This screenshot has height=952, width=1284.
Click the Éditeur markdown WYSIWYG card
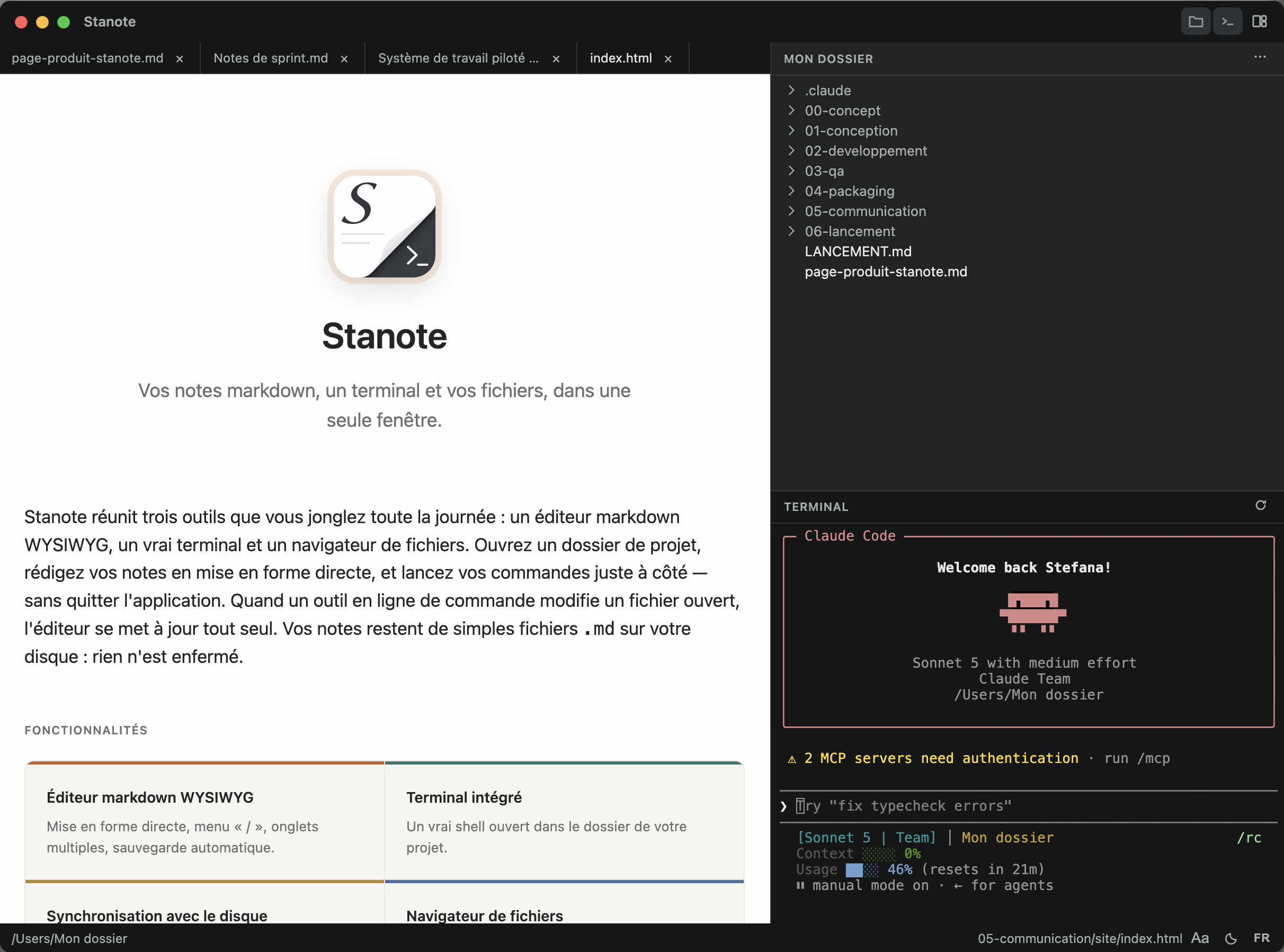[x=204, y=822]
